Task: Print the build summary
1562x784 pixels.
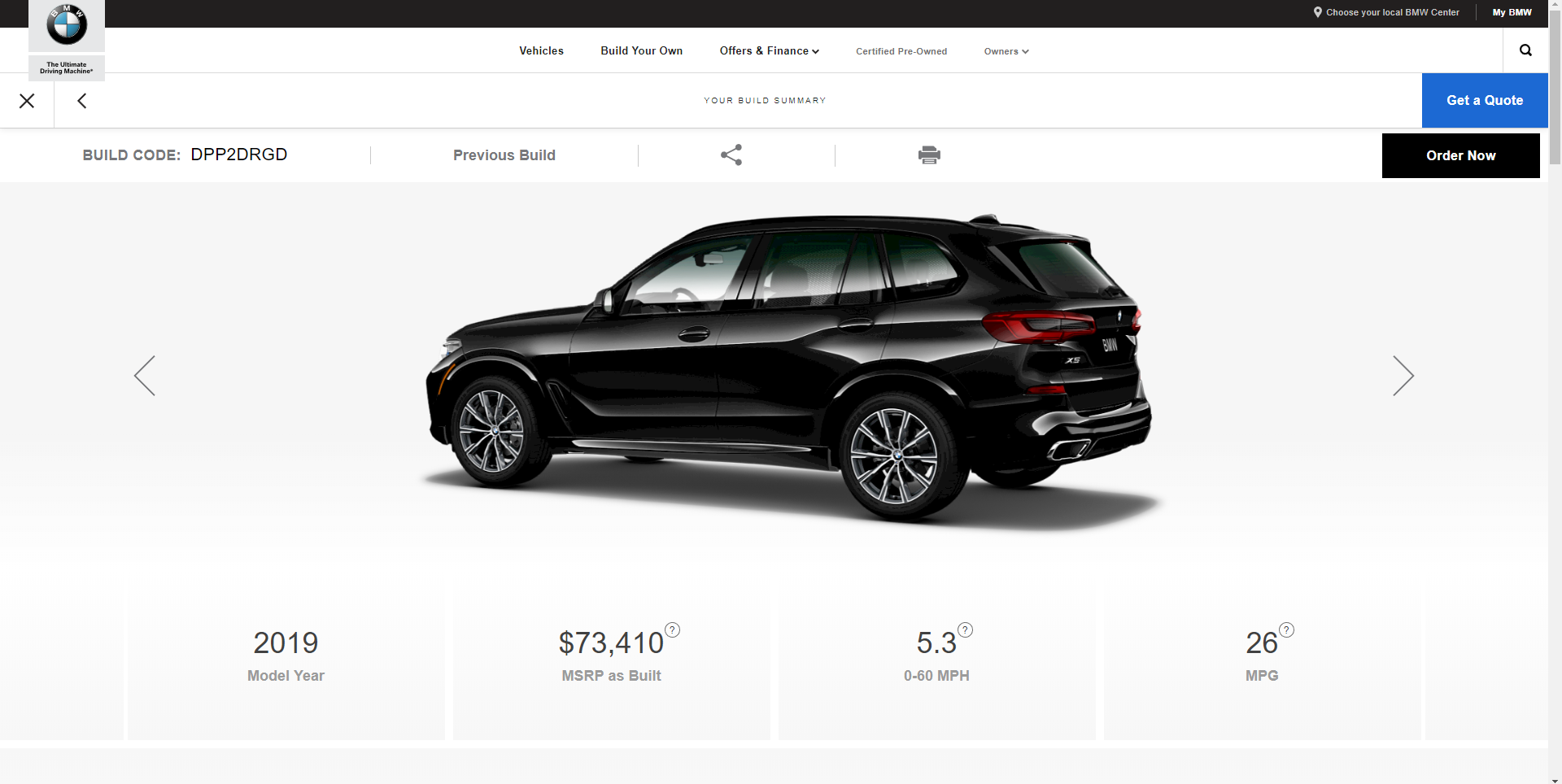Action: click(929, 155)
